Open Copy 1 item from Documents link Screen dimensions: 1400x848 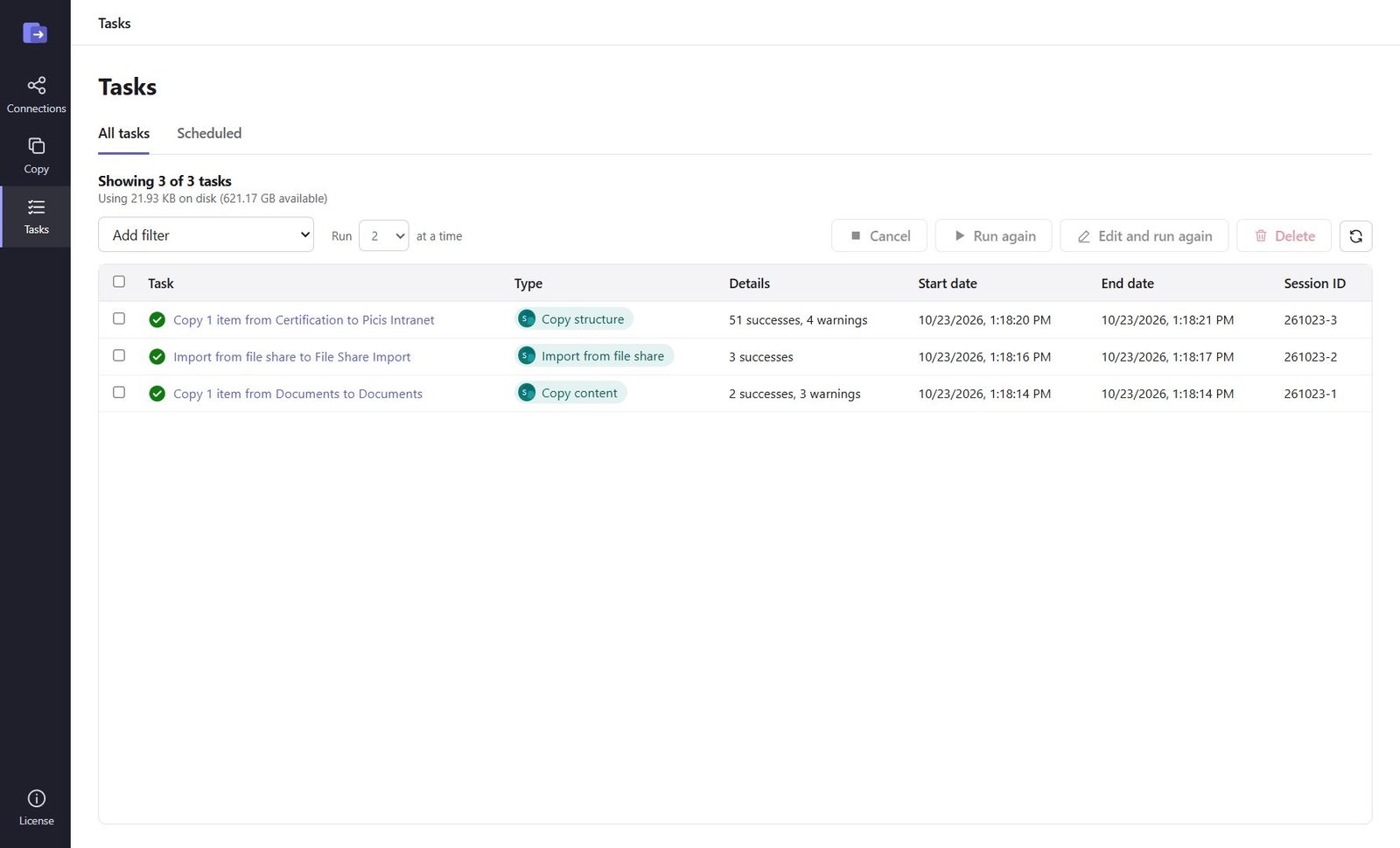click(297, 394)
